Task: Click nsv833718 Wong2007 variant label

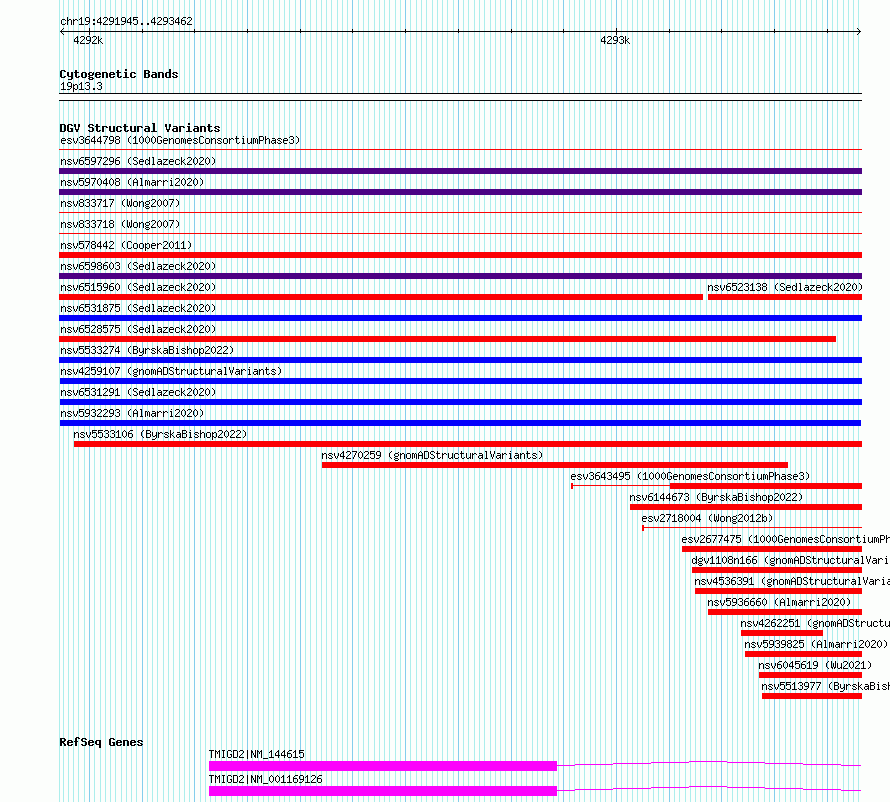Action: (120, 224)
